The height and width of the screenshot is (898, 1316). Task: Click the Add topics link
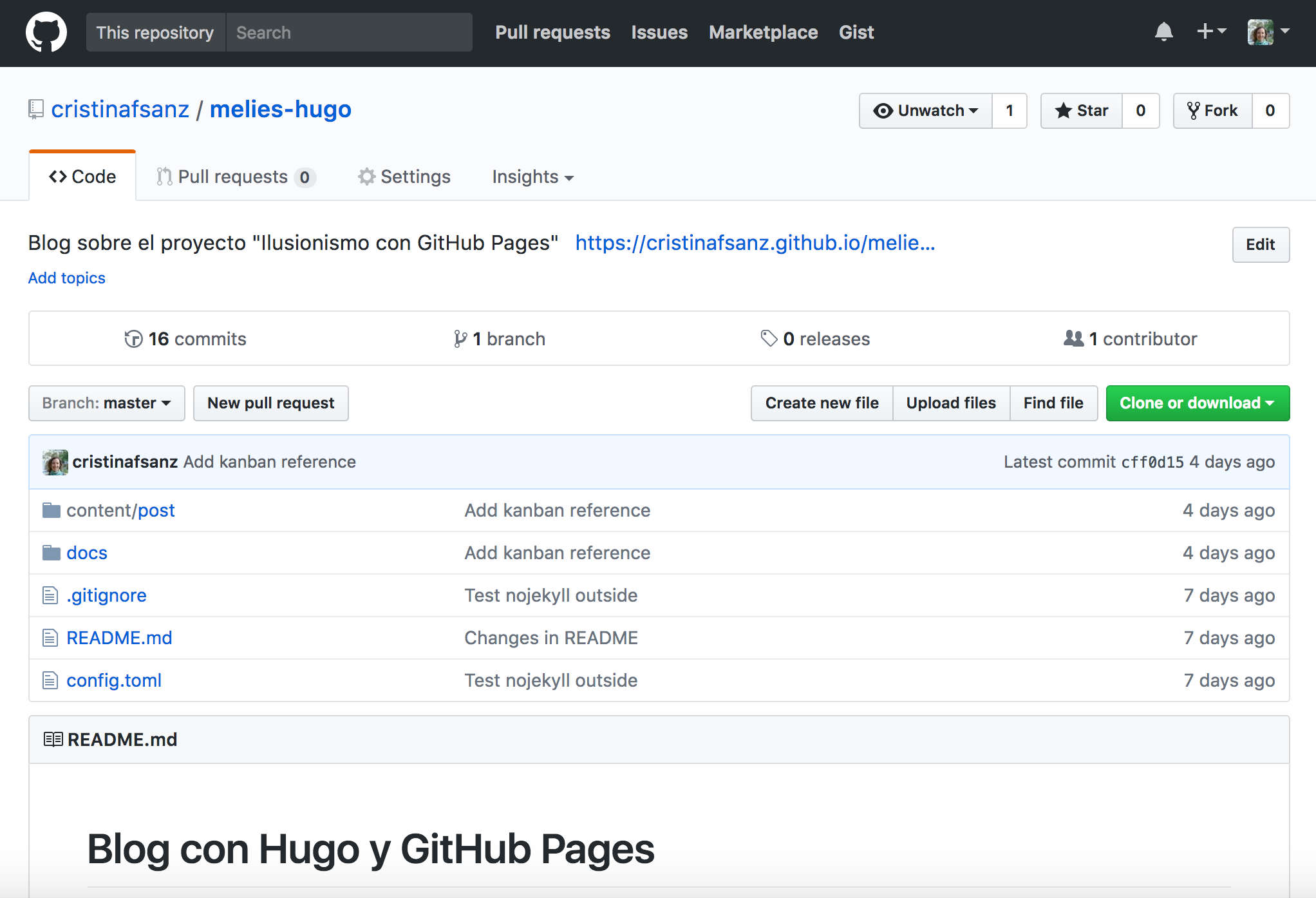coord(67,278)
